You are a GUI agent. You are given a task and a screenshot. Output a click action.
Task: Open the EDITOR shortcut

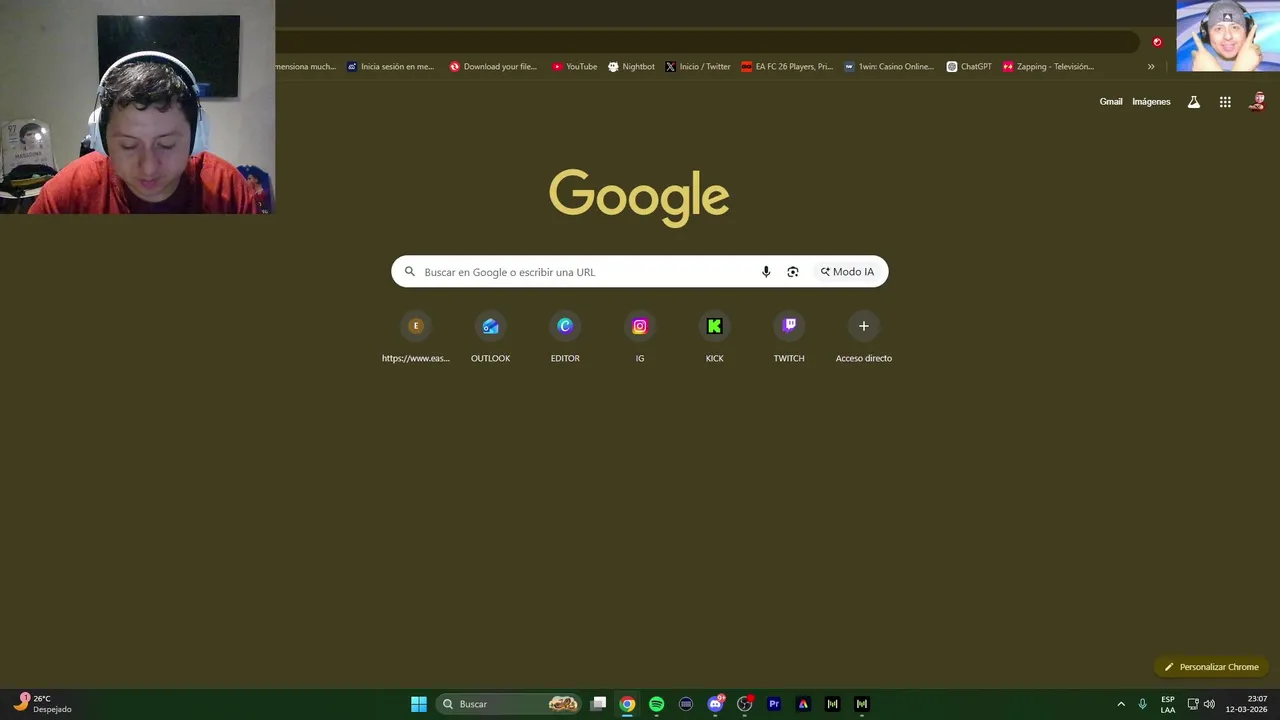[565, 338]
